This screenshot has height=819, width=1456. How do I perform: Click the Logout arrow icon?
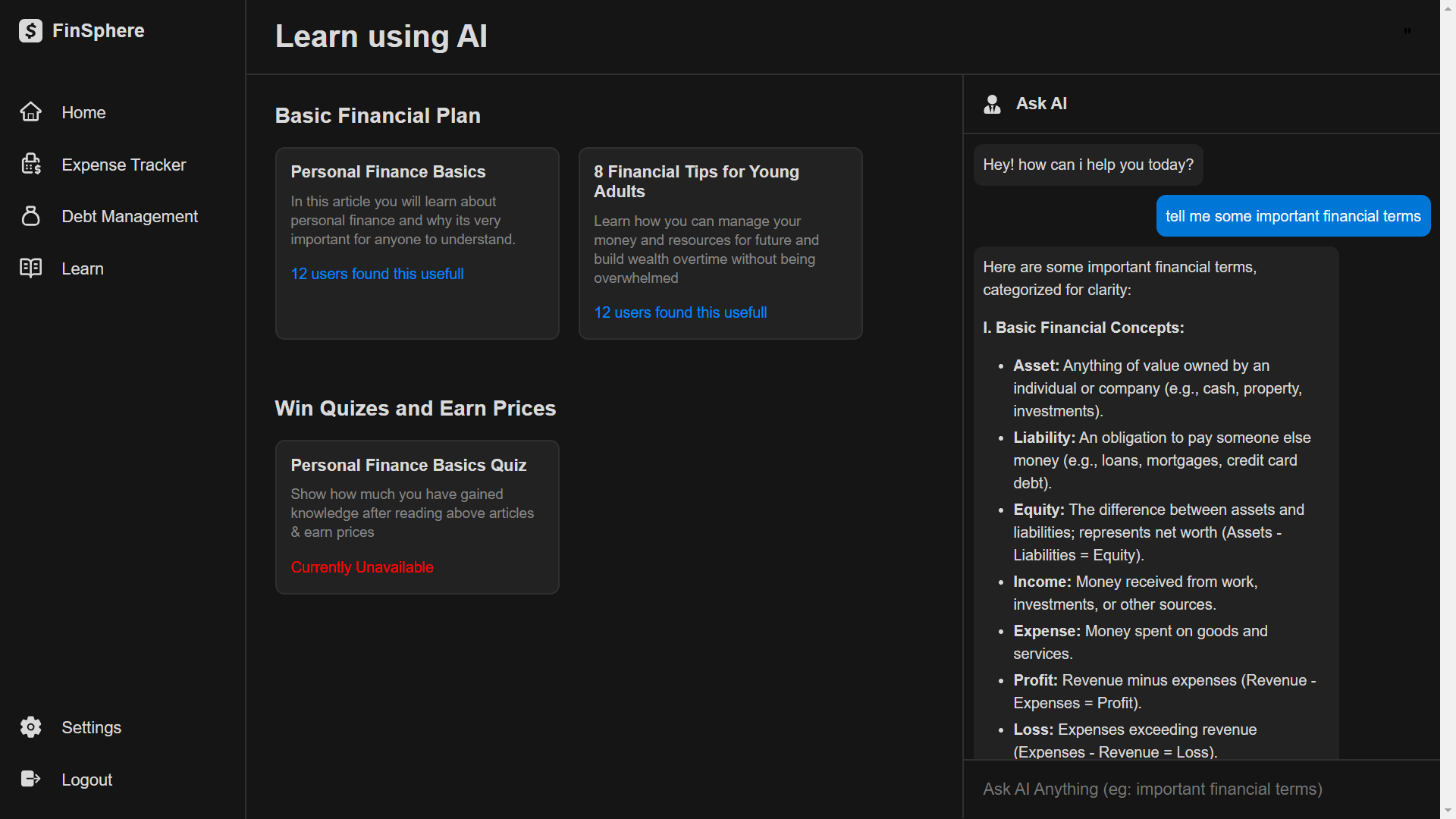[x=30, y=780]
